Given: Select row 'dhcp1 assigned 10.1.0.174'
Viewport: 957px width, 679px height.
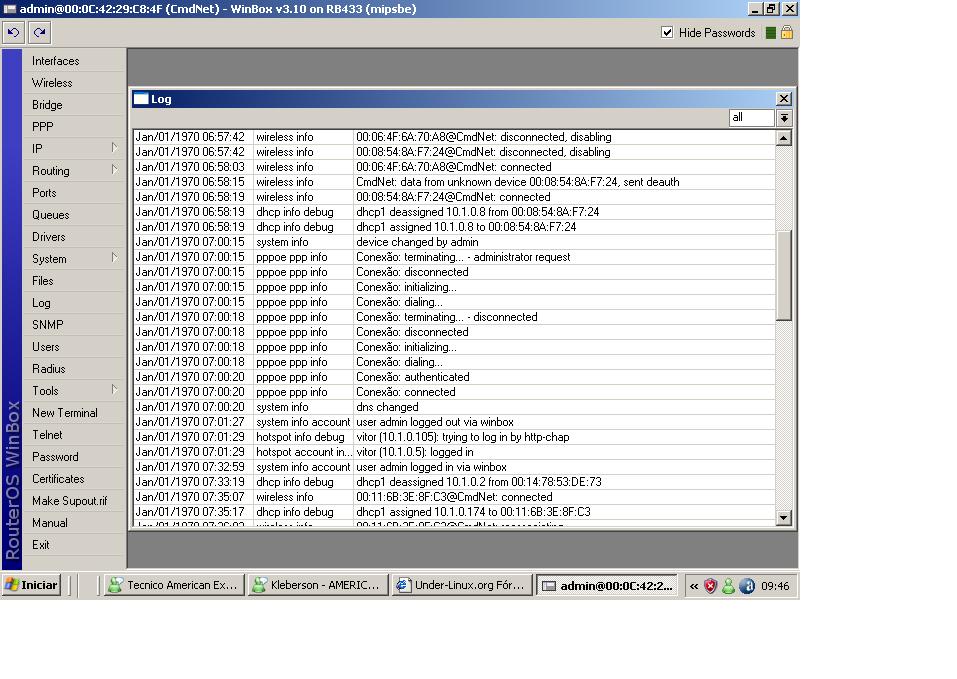Looking at the screenshot, I should coord(454,512).
